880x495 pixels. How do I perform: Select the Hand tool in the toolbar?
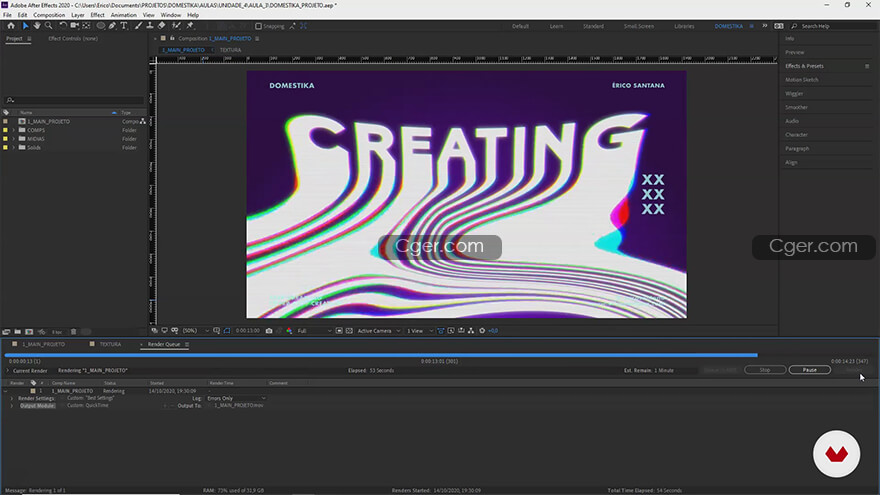[37, 26]
